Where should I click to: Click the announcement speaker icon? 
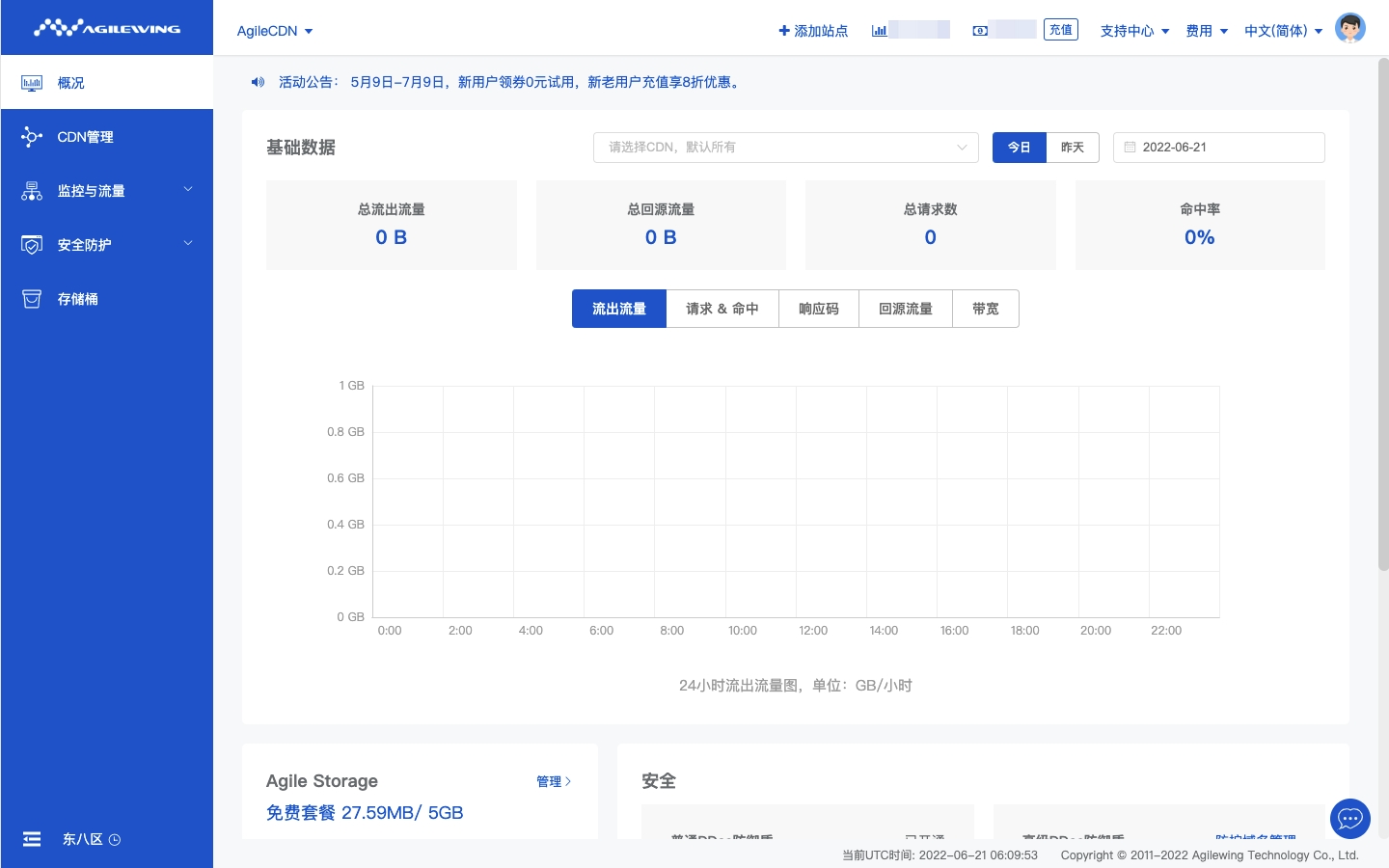pyautogui.click(x=258, y=82)
